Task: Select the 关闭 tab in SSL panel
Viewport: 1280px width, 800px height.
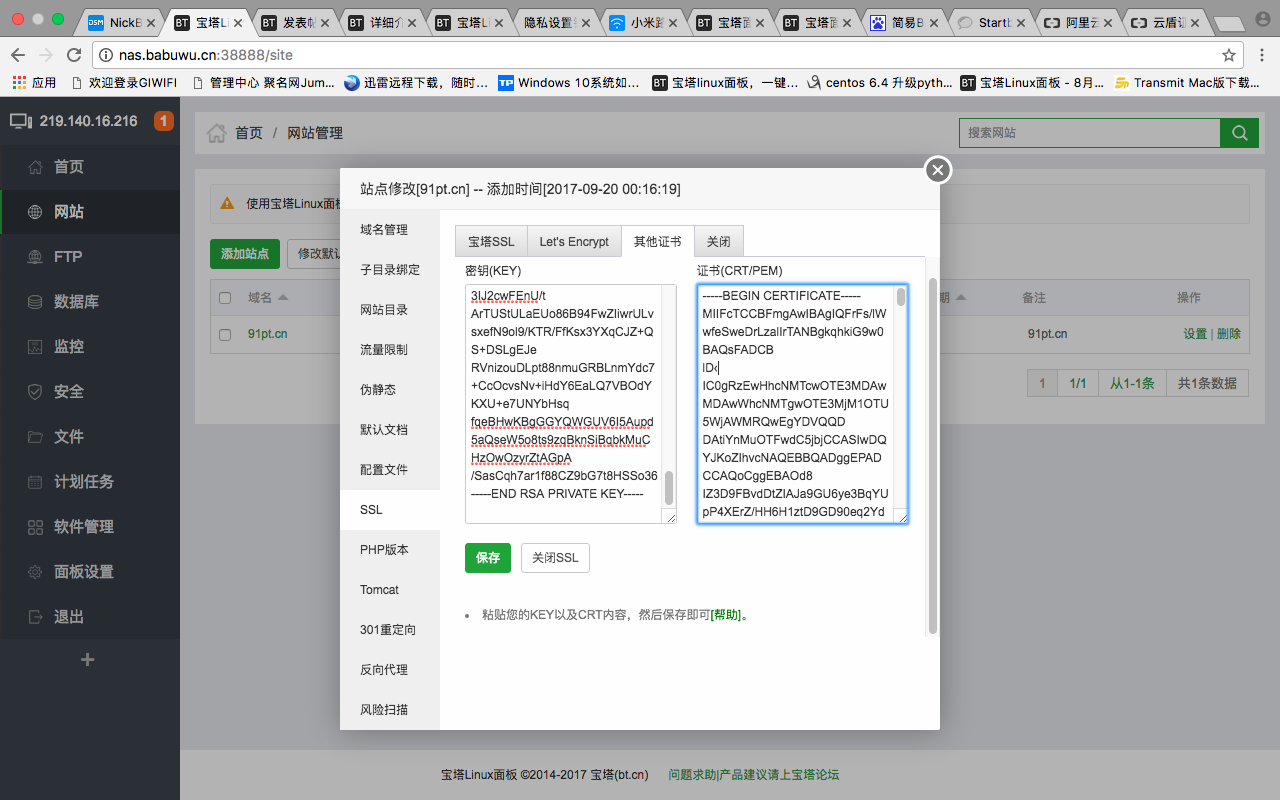Action: click(x=719, y=242)
